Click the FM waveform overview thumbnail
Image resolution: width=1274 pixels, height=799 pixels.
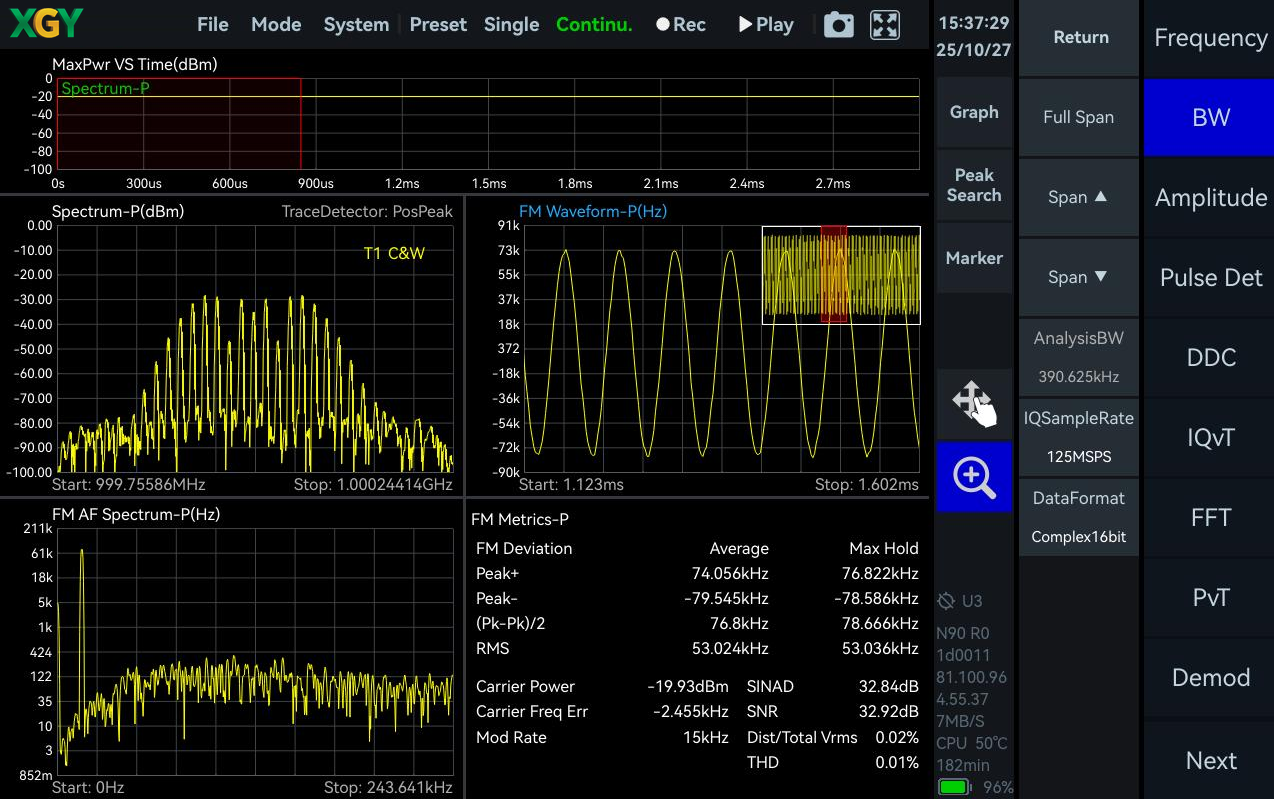click(x=841, y=275)
